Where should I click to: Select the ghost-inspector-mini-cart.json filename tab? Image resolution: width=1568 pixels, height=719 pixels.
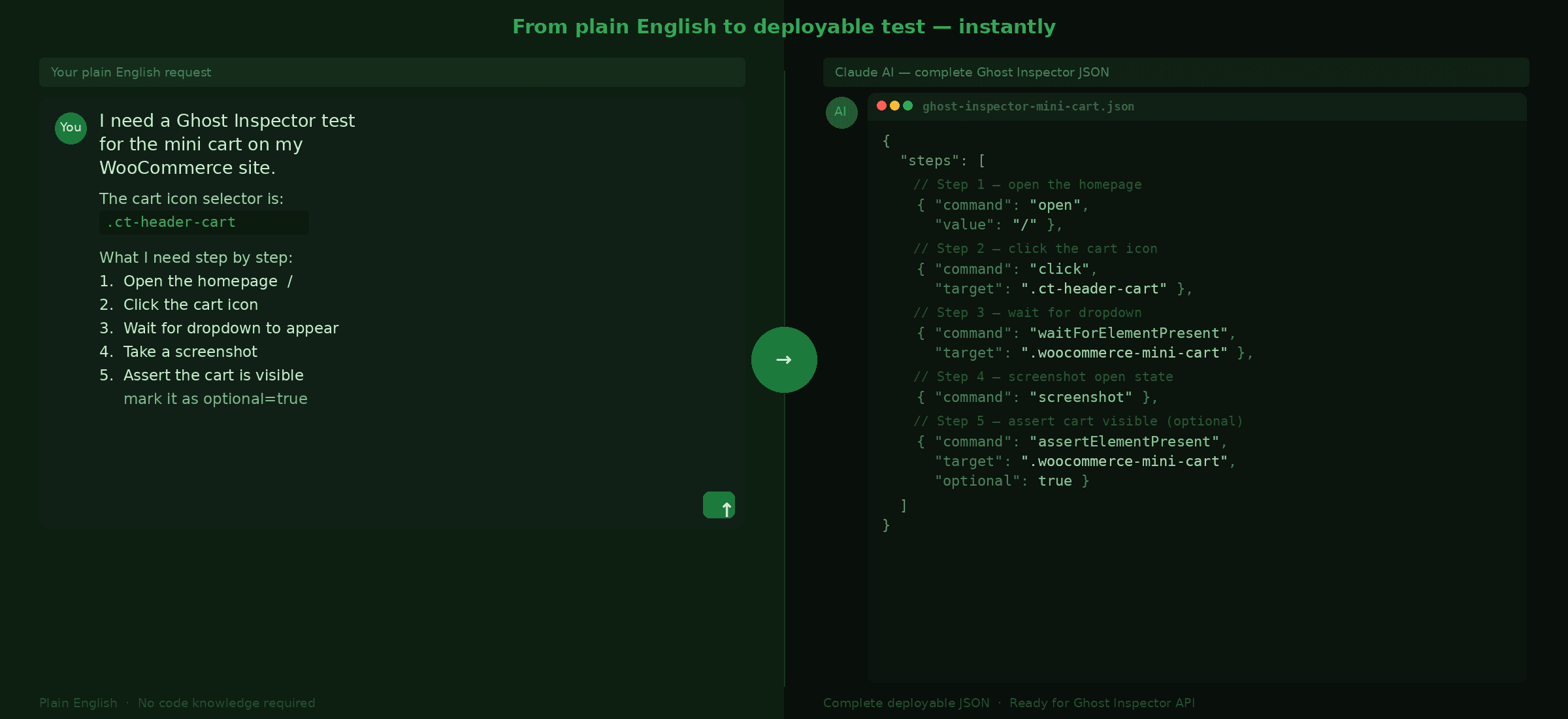coord(1028,107)
